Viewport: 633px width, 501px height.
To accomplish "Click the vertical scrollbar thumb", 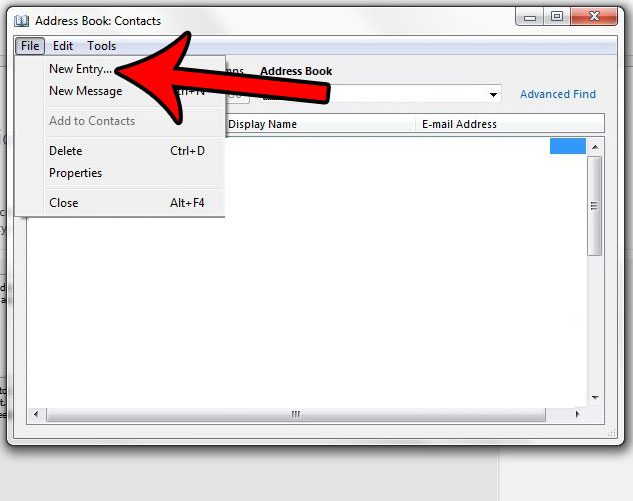I will (595, 206).
